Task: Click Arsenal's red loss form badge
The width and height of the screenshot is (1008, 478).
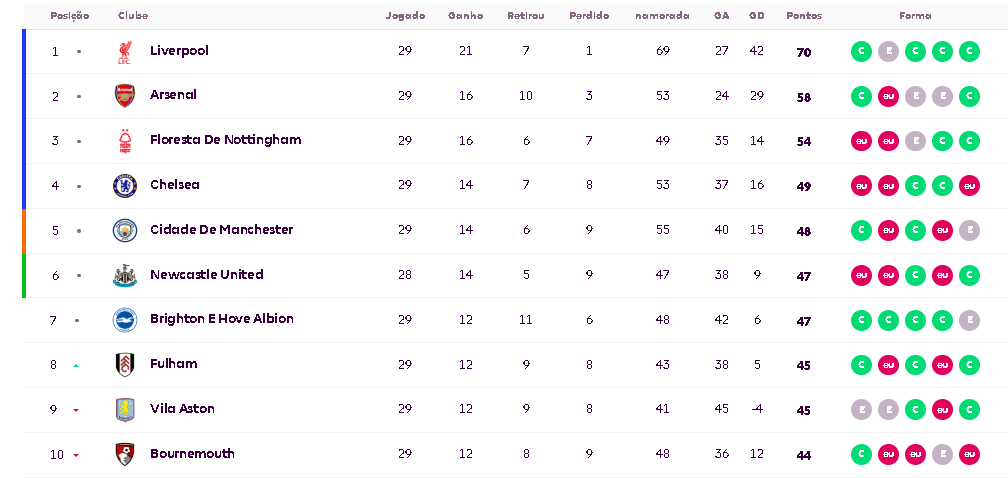Action: pyautogui.click(x=888, y=97)
